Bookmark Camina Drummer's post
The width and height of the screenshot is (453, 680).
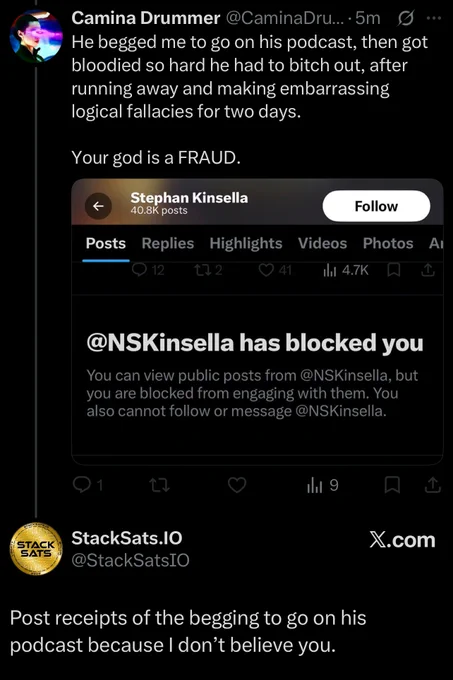click(392, 485)
